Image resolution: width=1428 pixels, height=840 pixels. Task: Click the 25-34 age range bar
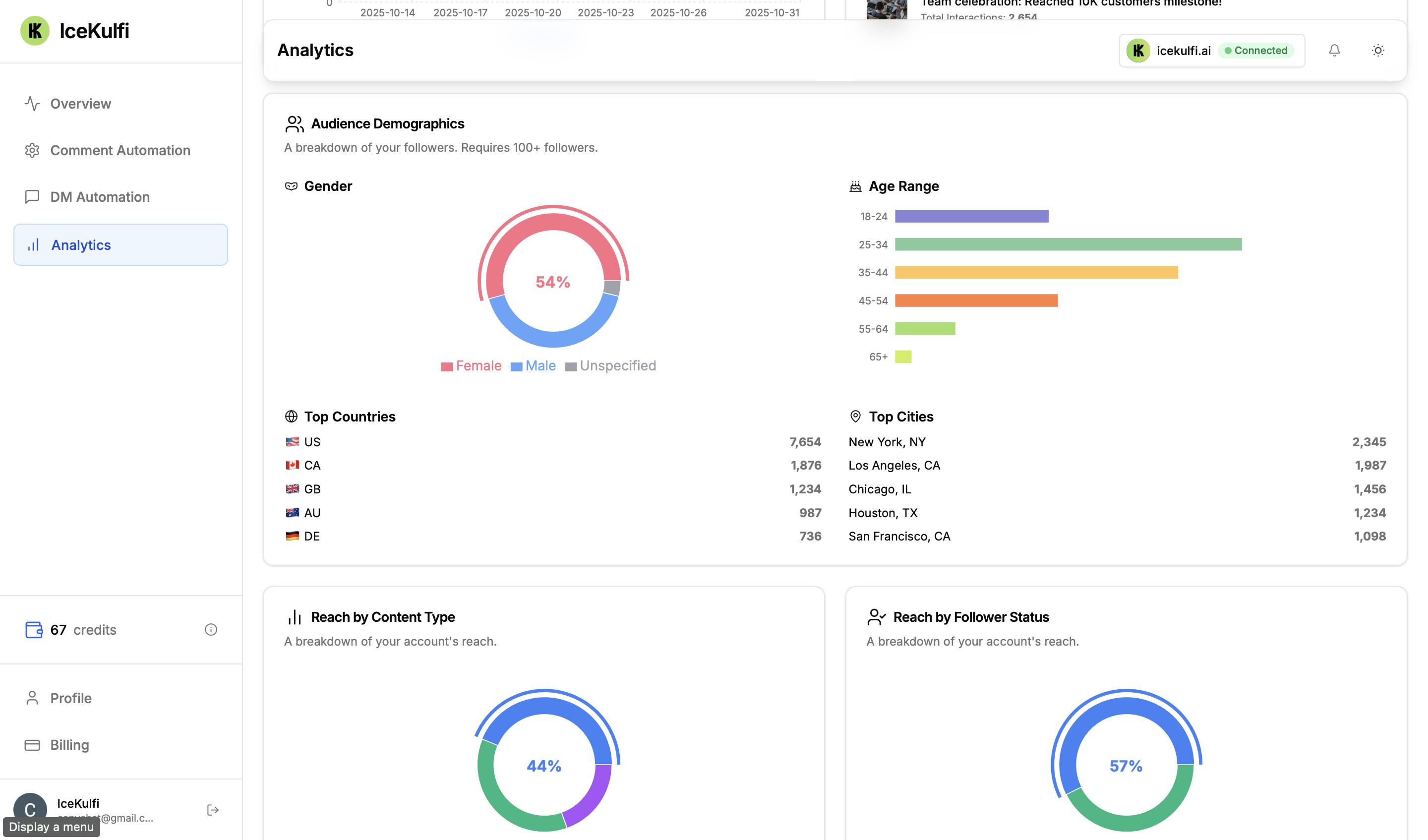[x=1068, y=244]
